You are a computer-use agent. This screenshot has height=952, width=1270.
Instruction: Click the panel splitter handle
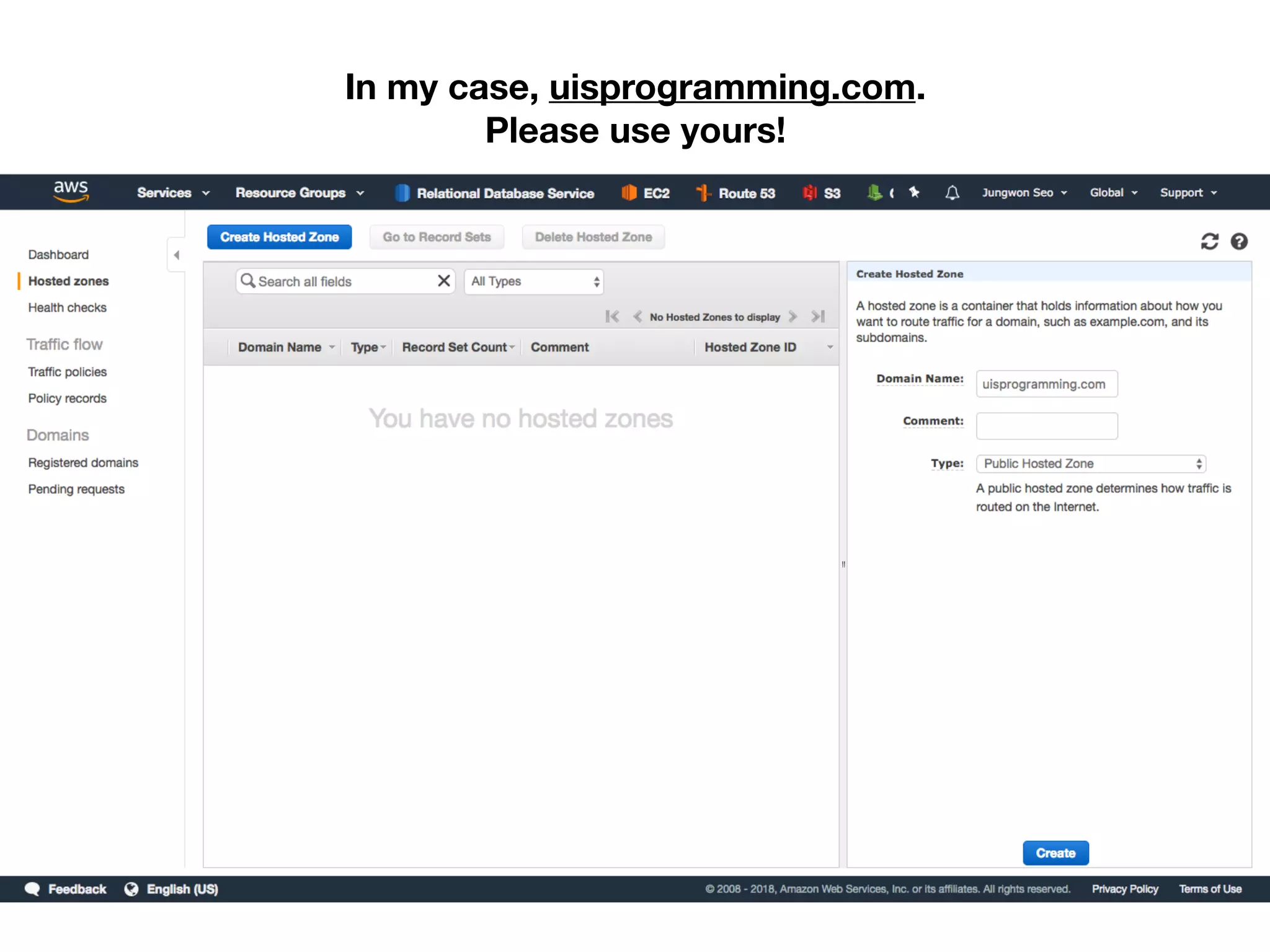[x=843, y=565]
